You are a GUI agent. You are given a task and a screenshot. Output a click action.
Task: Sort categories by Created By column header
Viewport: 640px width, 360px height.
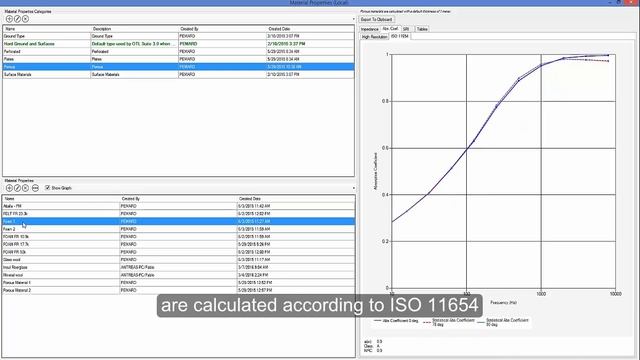[222, 29]
